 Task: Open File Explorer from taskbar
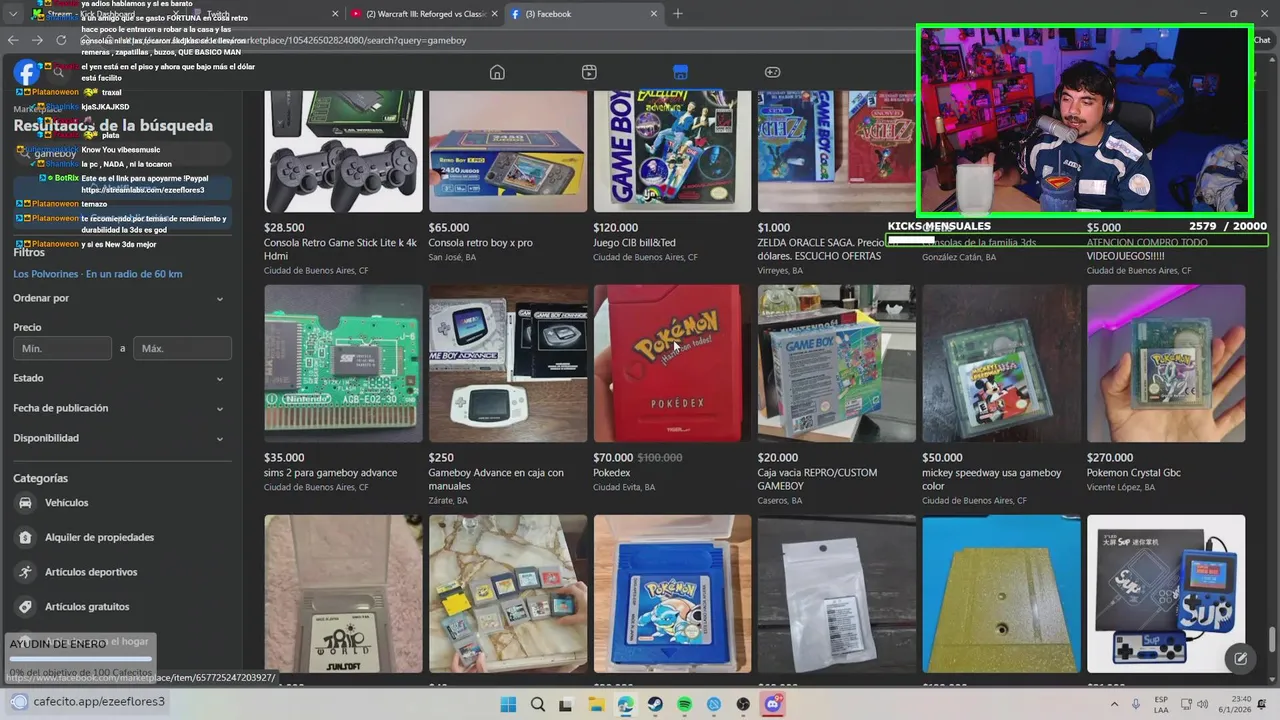pyautogui.click(x=596, y=704)
